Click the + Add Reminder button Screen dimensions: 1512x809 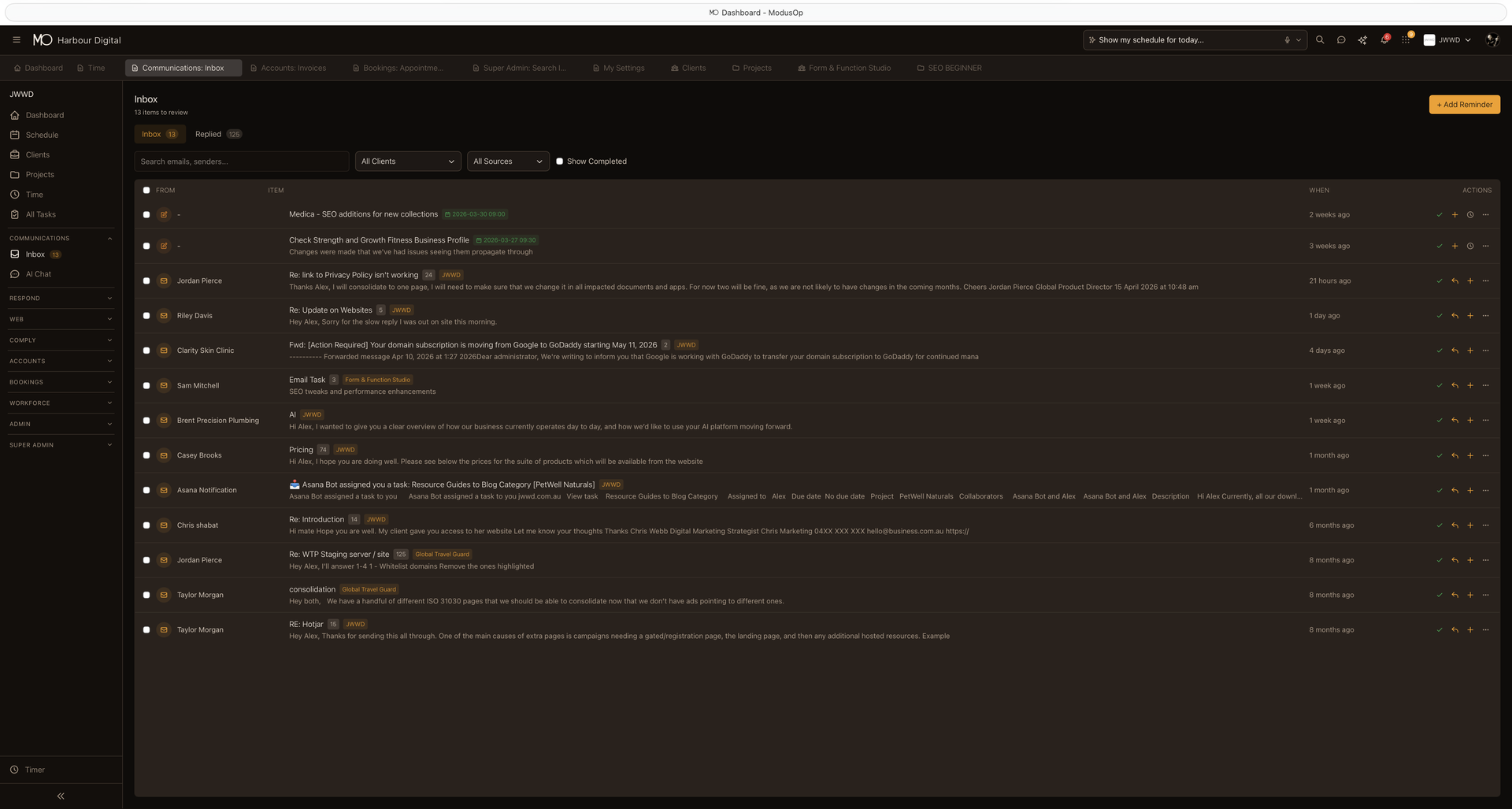pyautogui.click(x=1463, y=104)
